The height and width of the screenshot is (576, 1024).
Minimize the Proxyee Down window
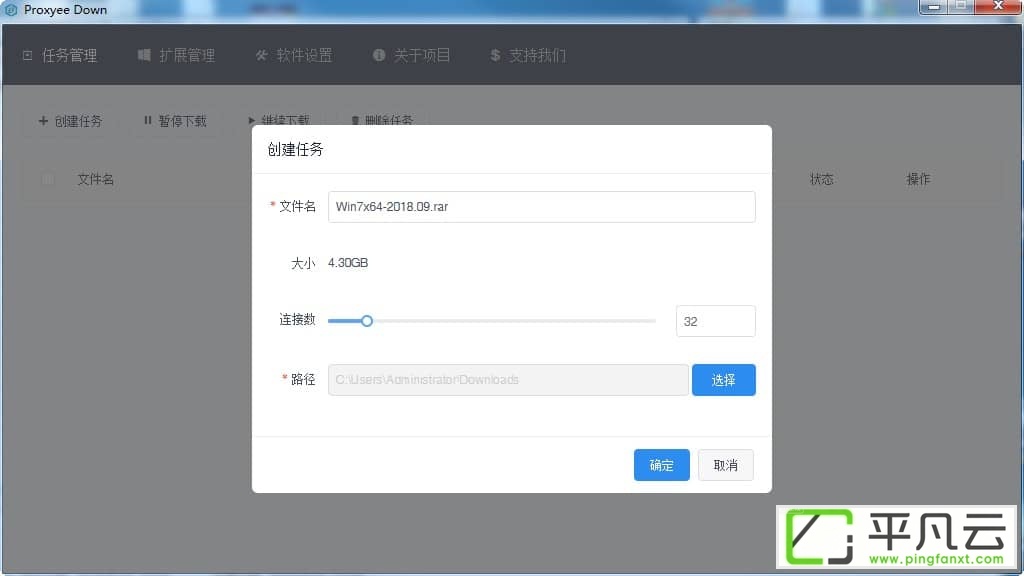pyautogui.click(x=933, y=7)
